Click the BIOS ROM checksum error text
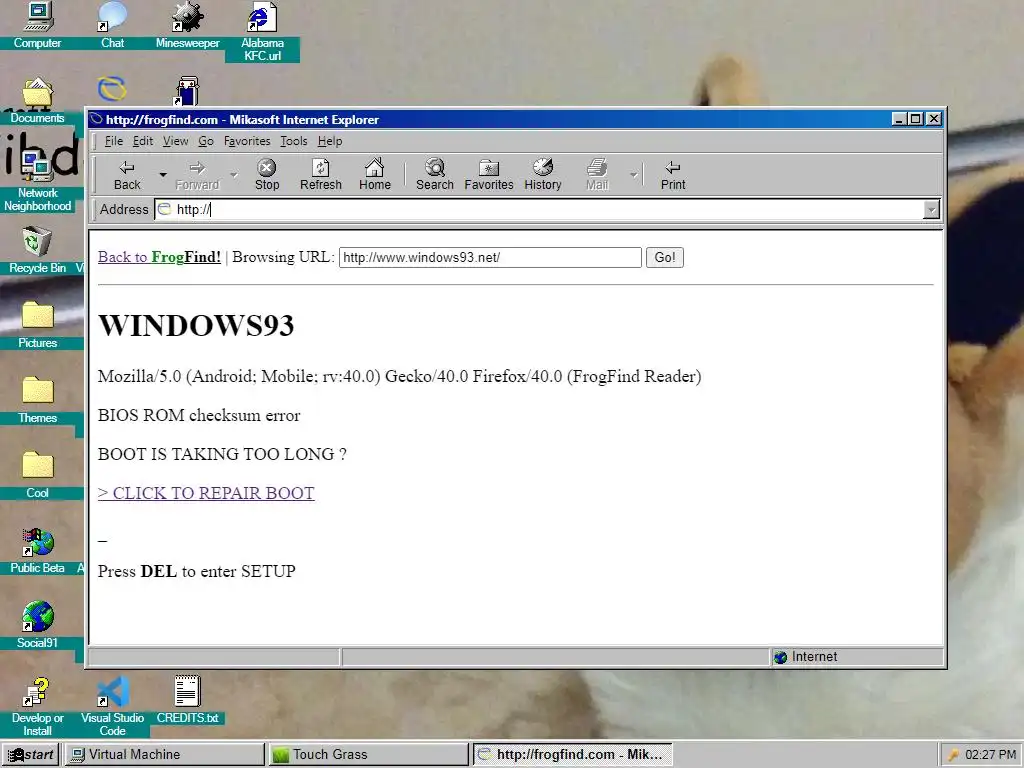This screenshot has width=1024, height=768. (199, 415)
